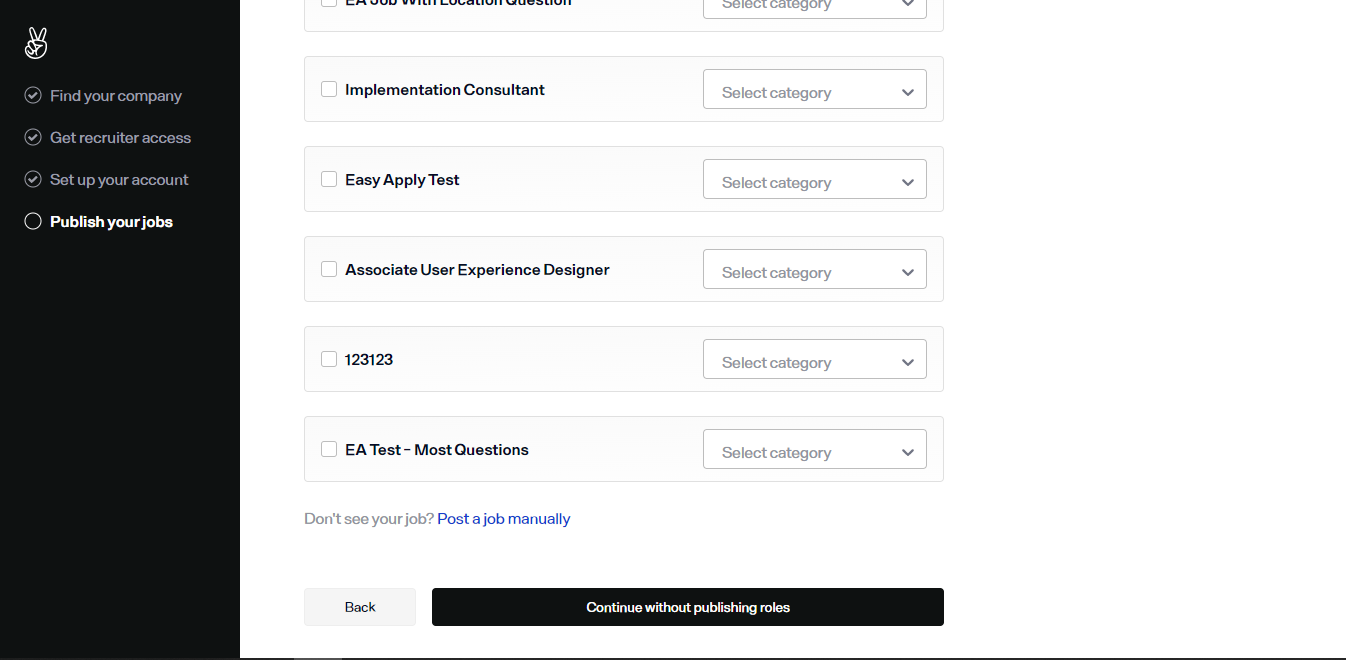
Task: Expand category dropdown for Easy Apply Test
Action: click(x=815, y=180)
